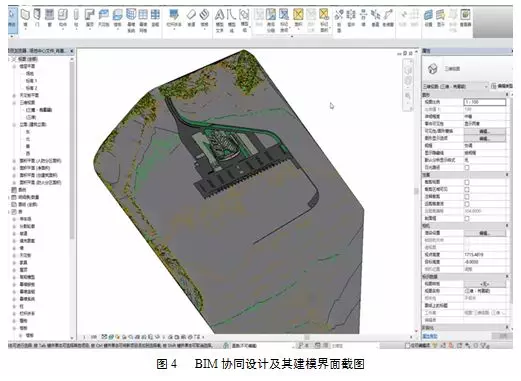521x381 pixels.
Task: Enable the Section Box (剖面框) checkbox
Action: pyautogui.click(x=467, y=218)
